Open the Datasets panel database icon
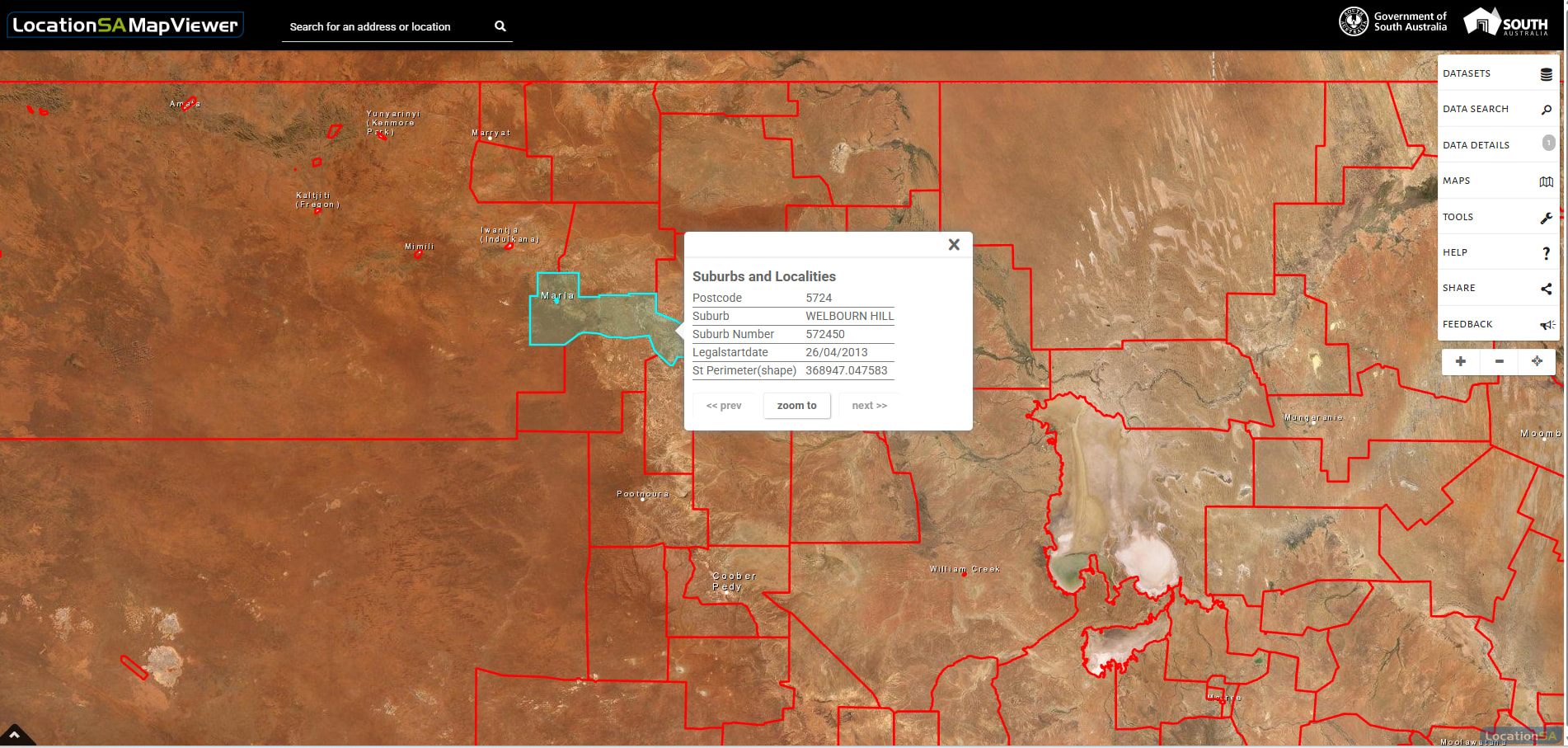Screen dimensions: 1568x748 click(x=1546, y=73)
